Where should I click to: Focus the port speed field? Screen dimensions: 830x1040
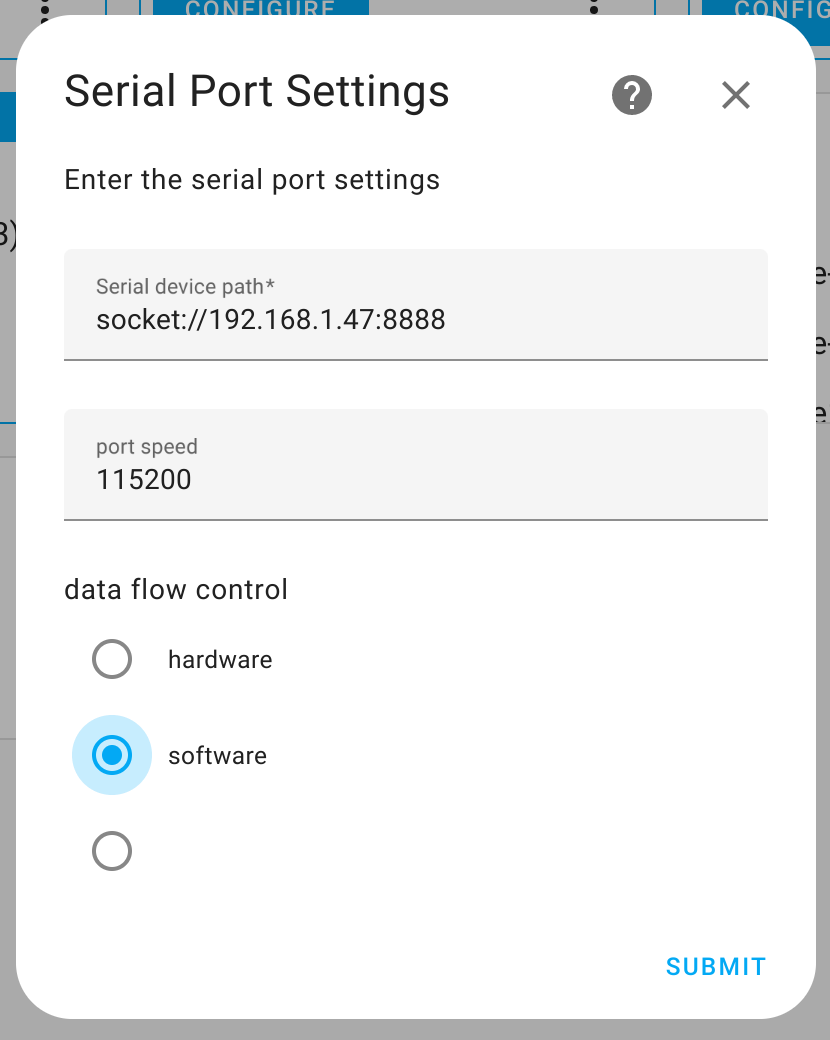point(416,465)
